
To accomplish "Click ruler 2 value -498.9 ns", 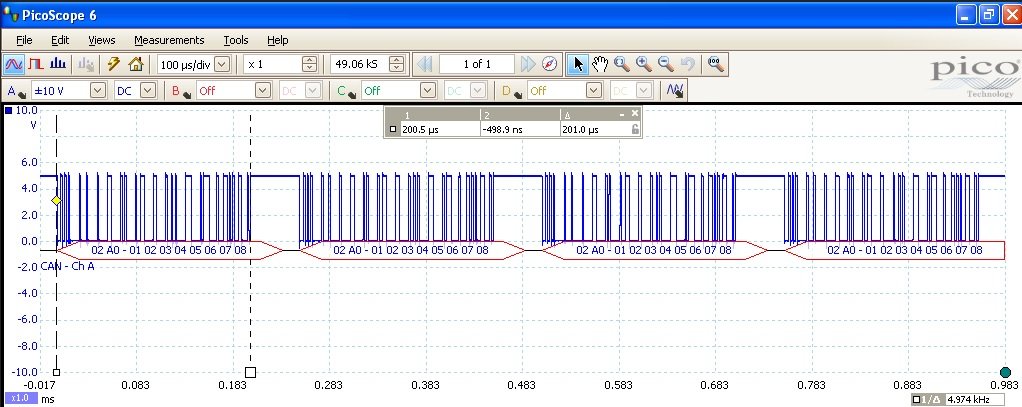I will pos(503,129).
